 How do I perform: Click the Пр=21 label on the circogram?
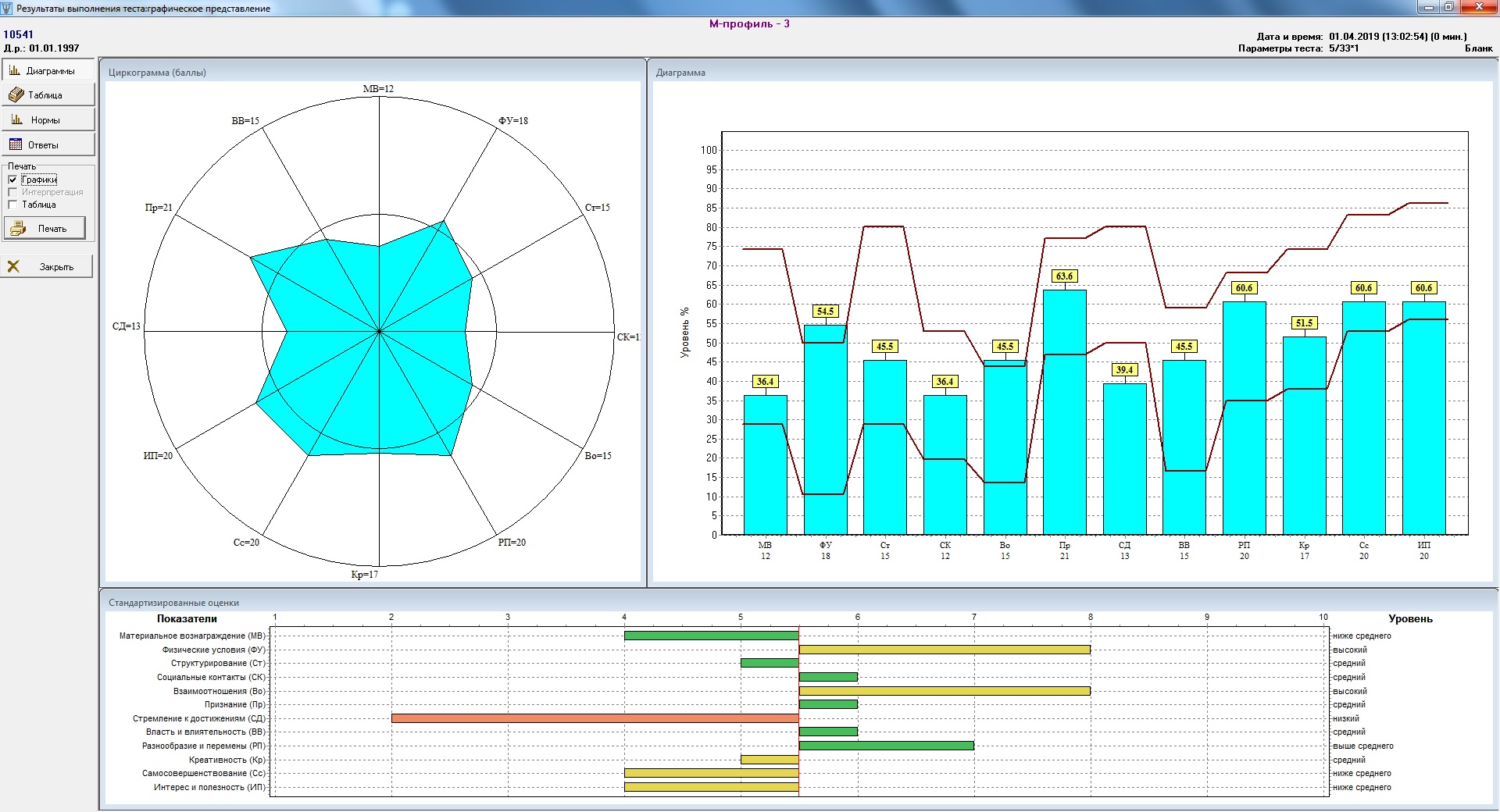[159, 208]
